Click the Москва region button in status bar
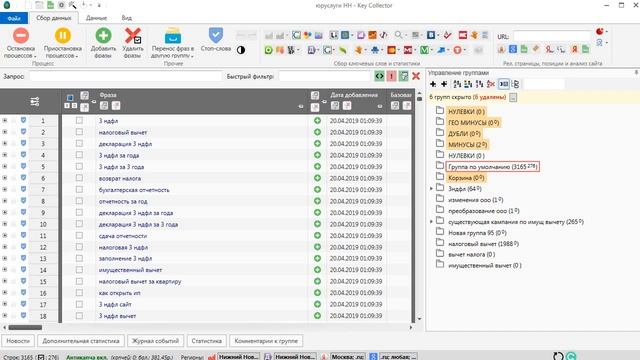 [348, 357]
